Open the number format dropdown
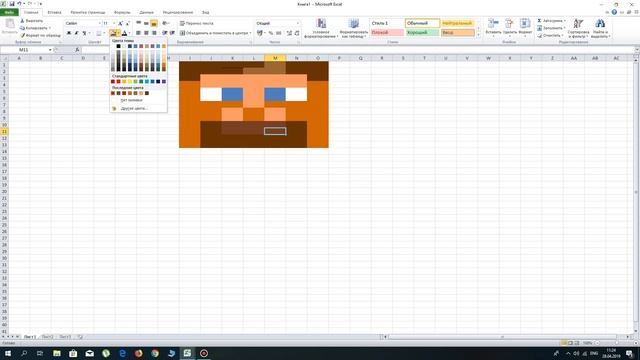 (298, 23)
